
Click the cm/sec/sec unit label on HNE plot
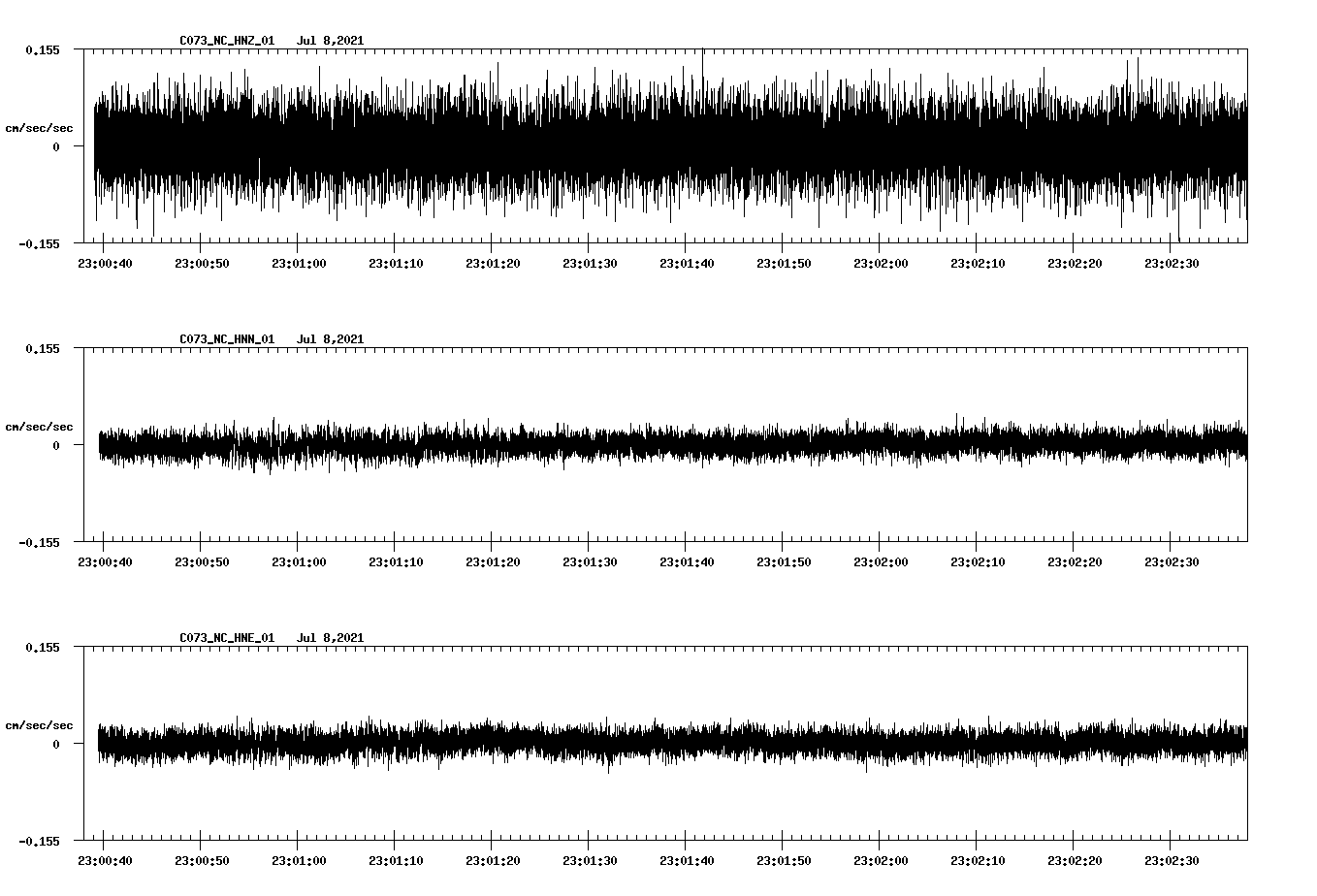point(39,725)
